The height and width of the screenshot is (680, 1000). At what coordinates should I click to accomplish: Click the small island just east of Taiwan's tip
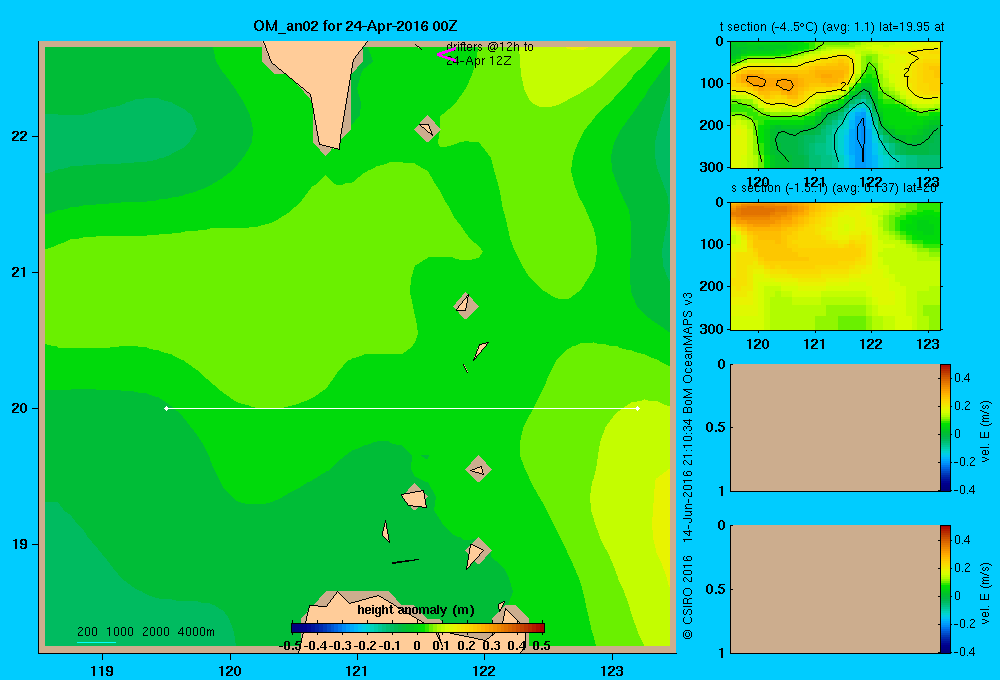pyautogui.click(x=427, y=129)
